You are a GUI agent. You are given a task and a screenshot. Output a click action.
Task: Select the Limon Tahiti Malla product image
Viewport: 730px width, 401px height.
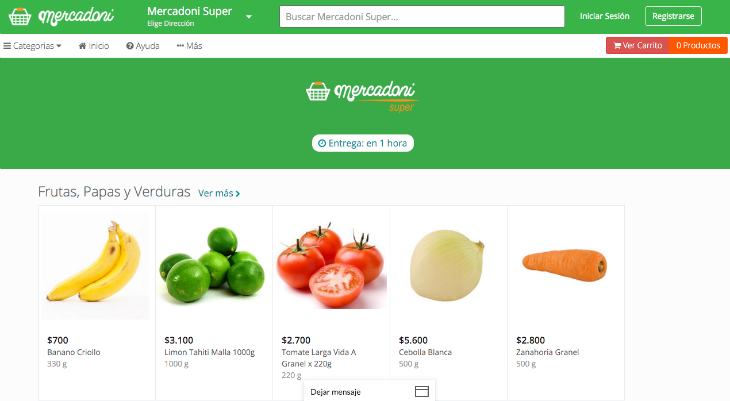pos(212,265)
